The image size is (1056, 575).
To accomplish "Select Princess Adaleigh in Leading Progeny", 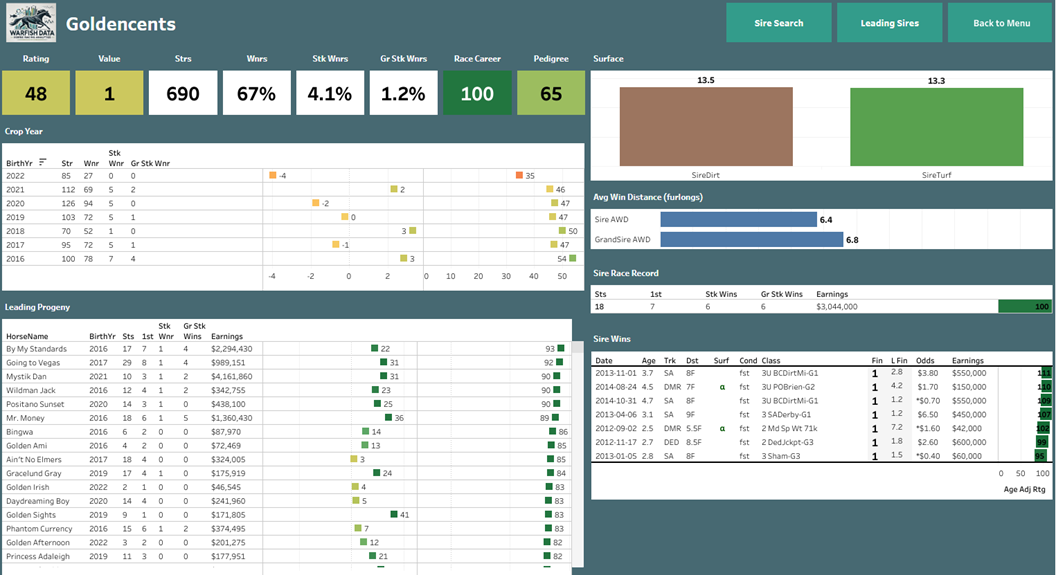I will [38, 556].
